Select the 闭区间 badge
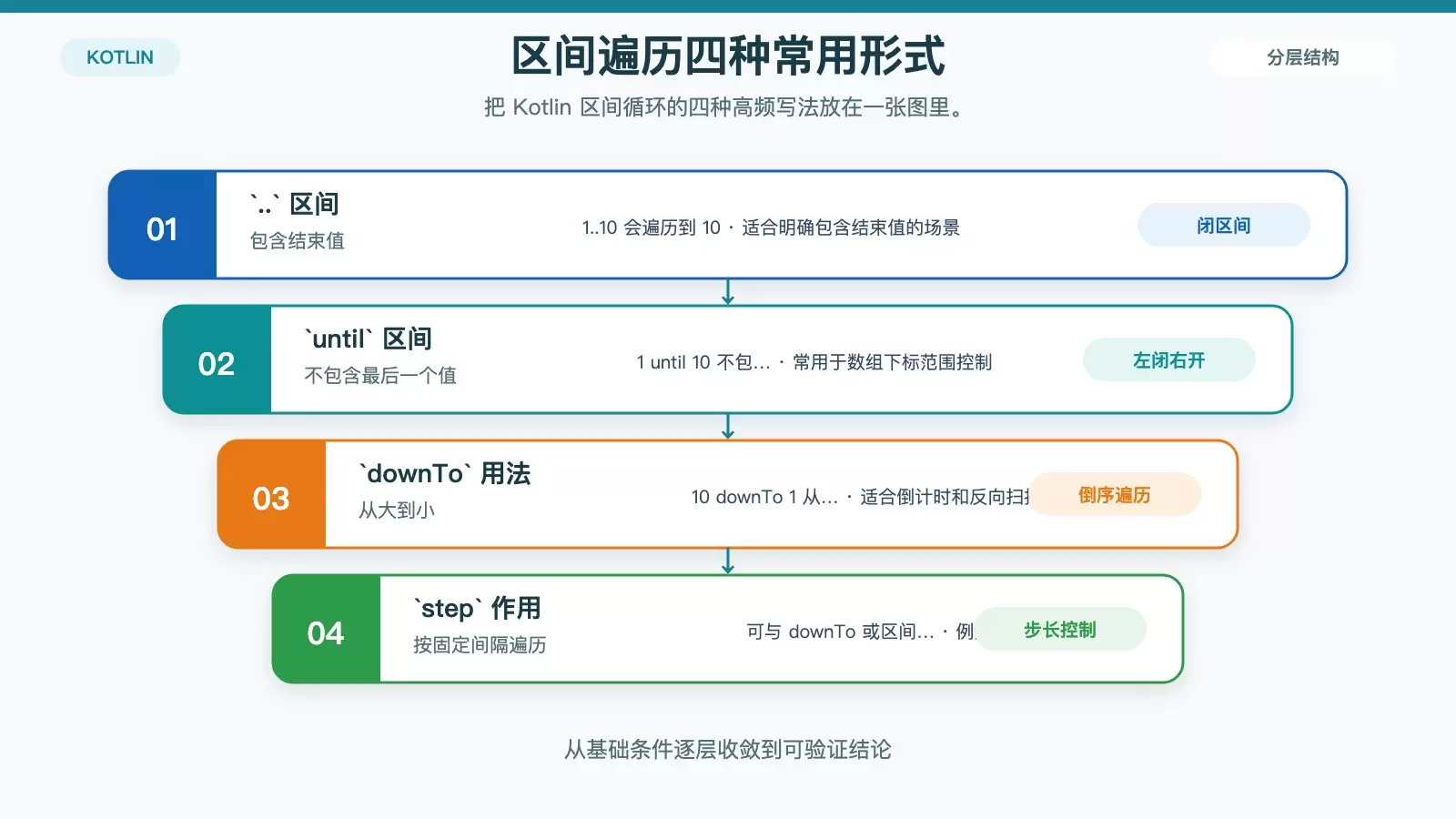The image size is (1456, 819). point(1223,226)
